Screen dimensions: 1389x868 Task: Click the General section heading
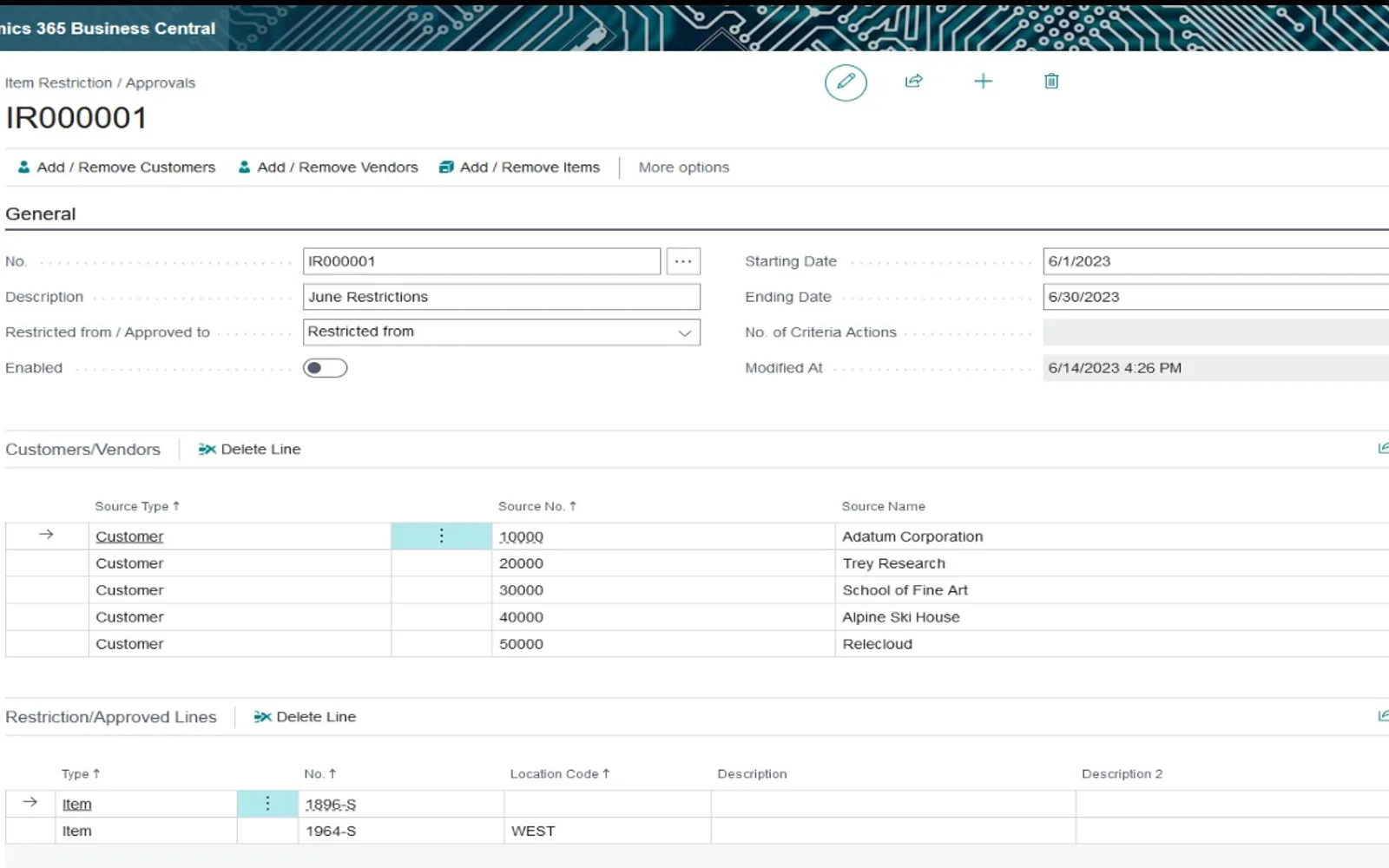(x=41, y=214)
